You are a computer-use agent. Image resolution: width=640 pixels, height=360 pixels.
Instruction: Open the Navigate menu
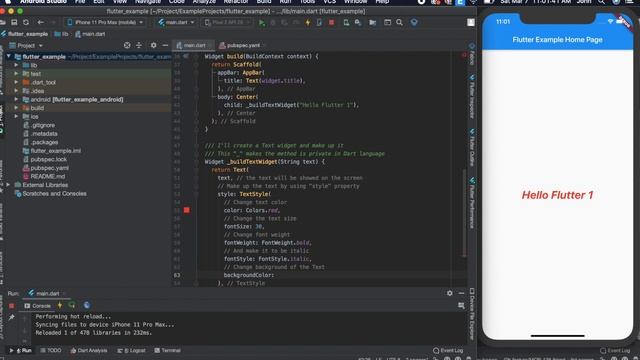(x=148, y=2)
